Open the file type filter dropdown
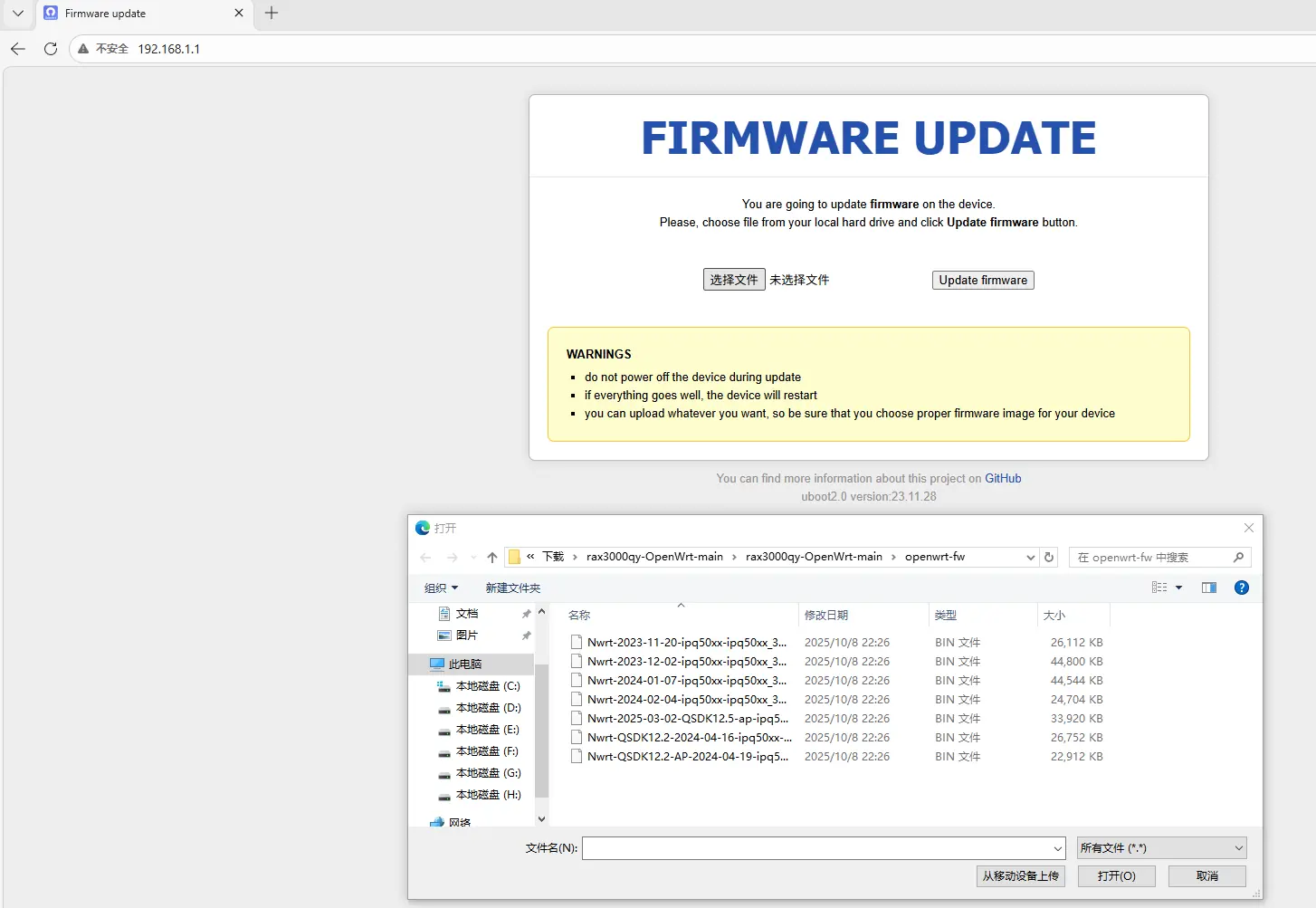1316x908 pixels. pyautogui.click(x=1161, y=848)
